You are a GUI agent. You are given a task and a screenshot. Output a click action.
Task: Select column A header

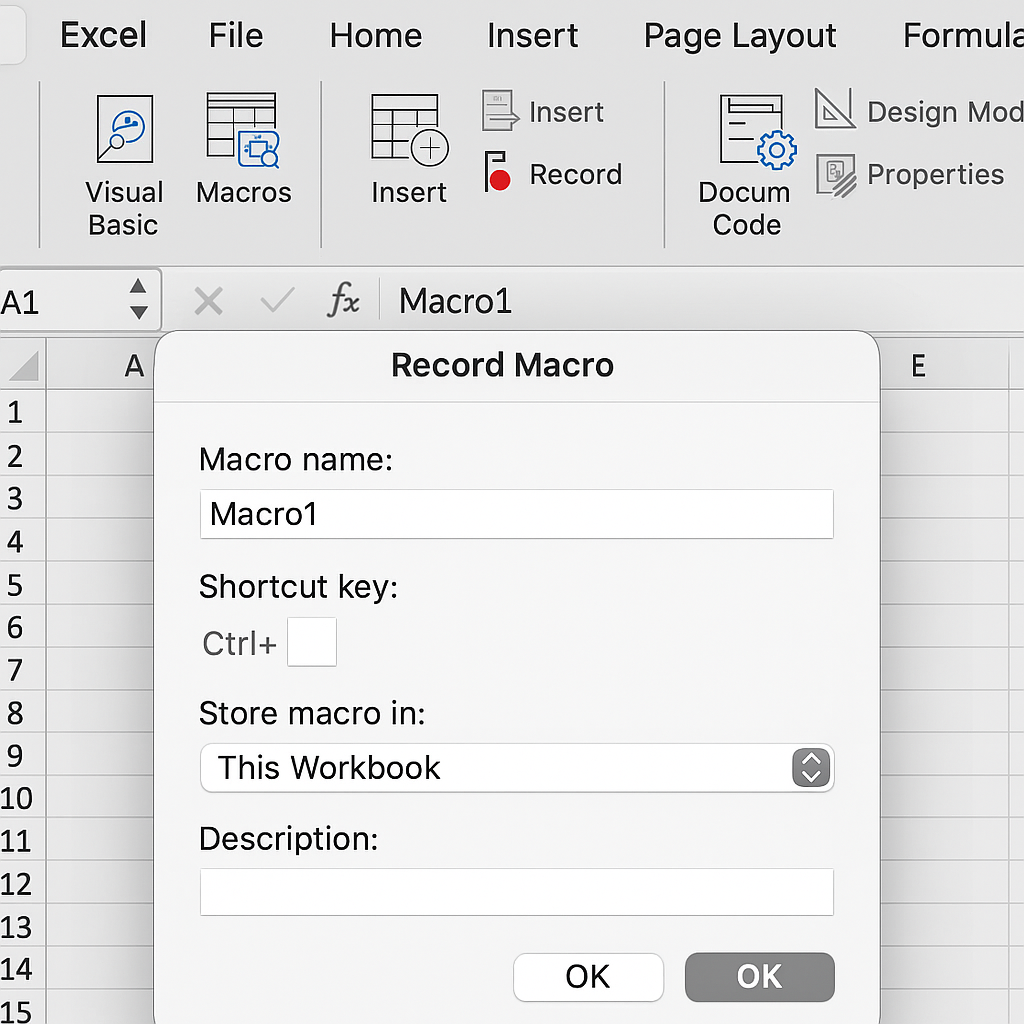(x=101, y=365)
